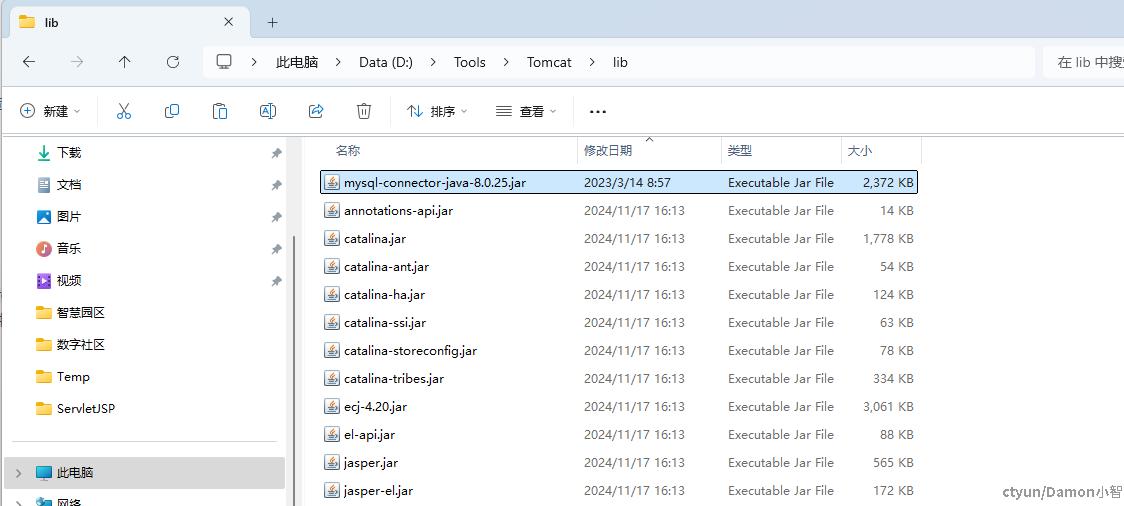Click Tomcat breadcrumb
1124x506 pixels.
tap(549, 62)
